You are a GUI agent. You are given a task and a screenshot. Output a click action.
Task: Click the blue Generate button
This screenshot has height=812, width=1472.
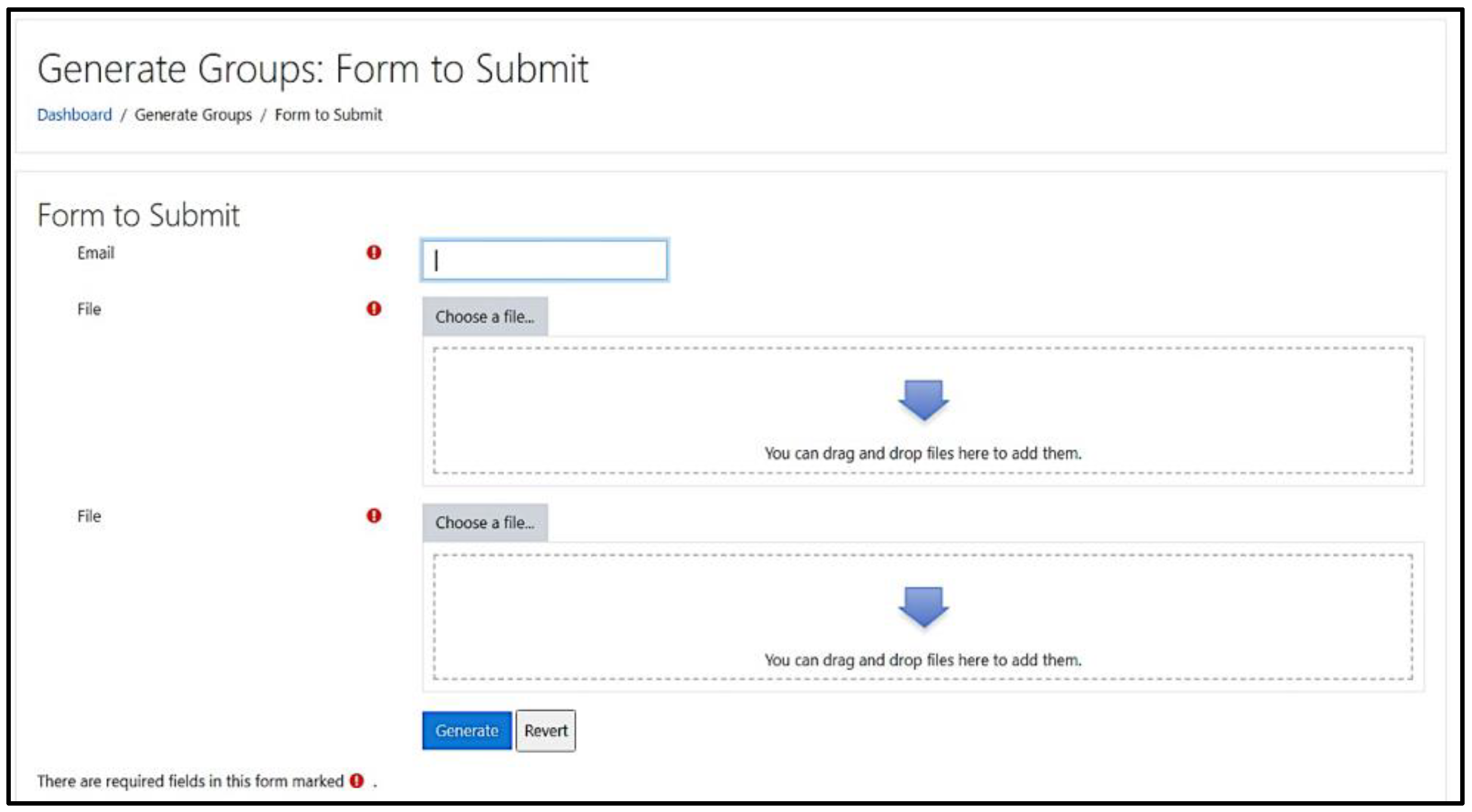pyautogui.click(x=466, y=730)
